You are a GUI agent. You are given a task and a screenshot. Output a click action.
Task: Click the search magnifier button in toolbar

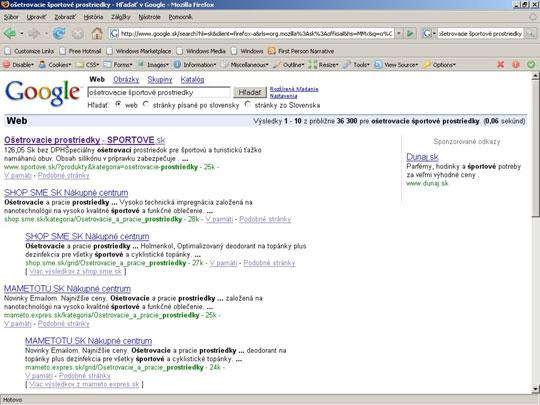[x=531, y=33]
